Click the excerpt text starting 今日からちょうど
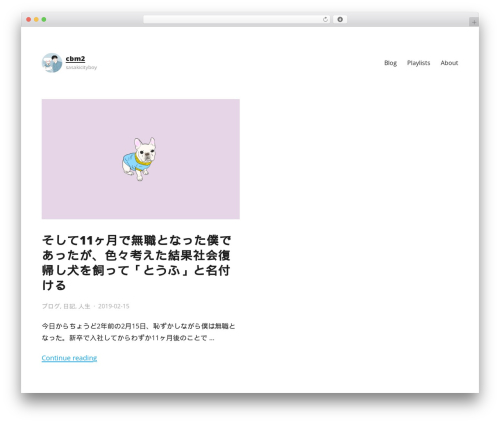This screenshot has height=423, width=500. (x=138, y=332)
